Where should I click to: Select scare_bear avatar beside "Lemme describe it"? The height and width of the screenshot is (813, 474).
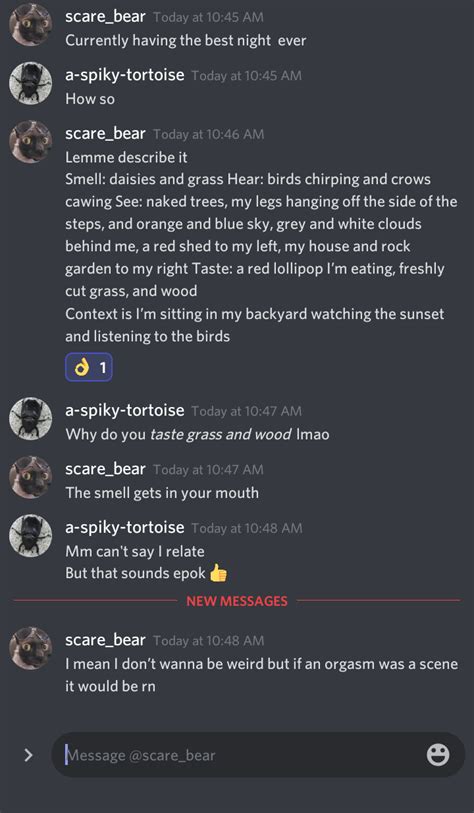click(31, 142)
